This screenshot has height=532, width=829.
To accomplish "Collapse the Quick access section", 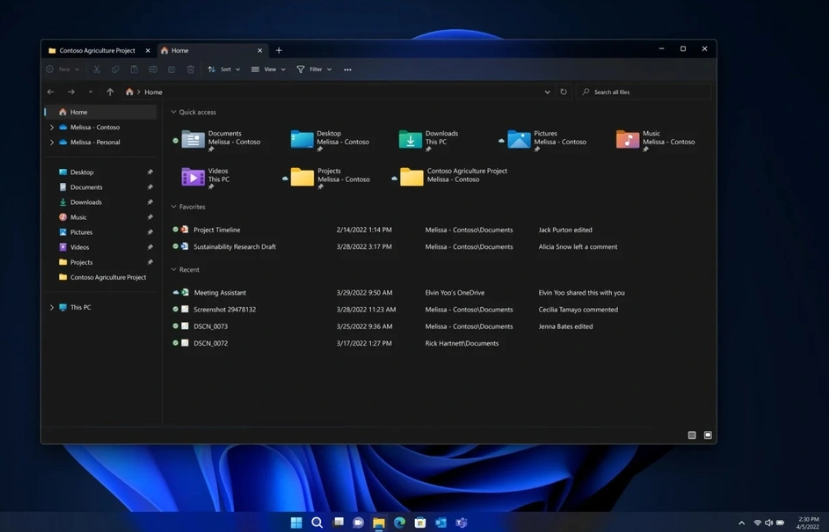I will click(174, 112).
